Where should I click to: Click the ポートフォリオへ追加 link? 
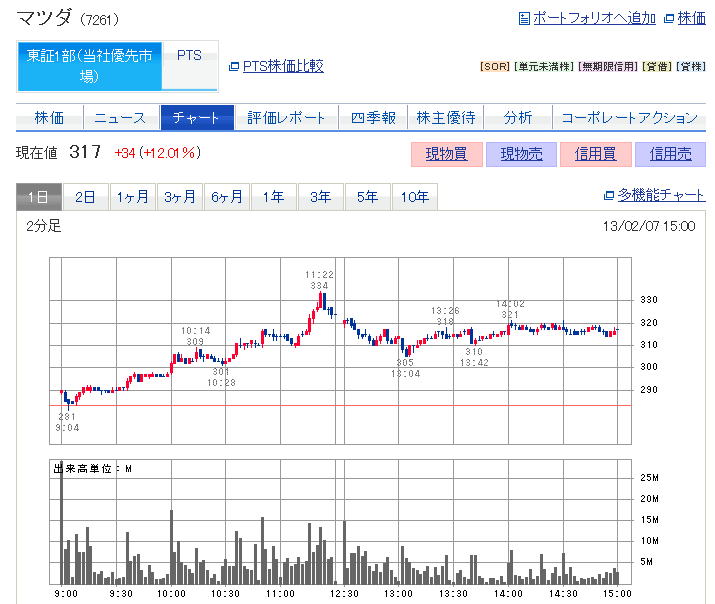[594, 18]
